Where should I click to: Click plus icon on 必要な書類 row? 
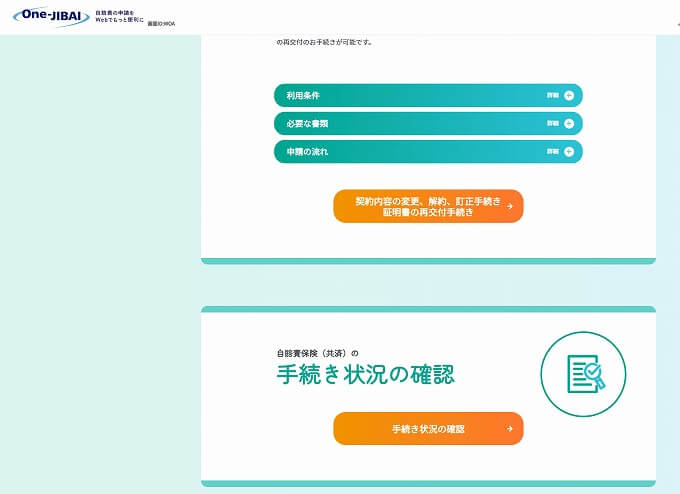569,124
